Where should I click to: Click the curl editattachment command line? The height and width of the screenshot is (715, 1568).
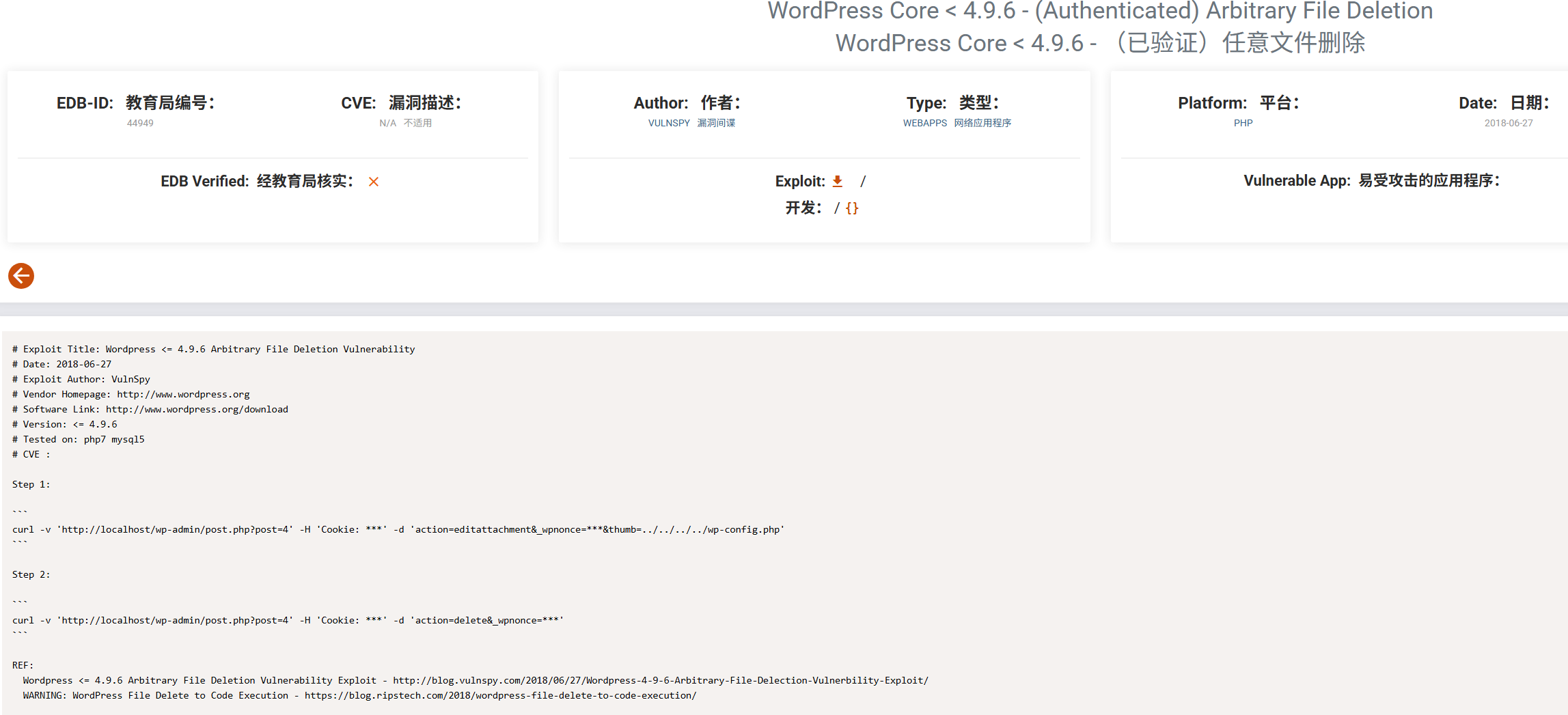(x=398, y=529)
